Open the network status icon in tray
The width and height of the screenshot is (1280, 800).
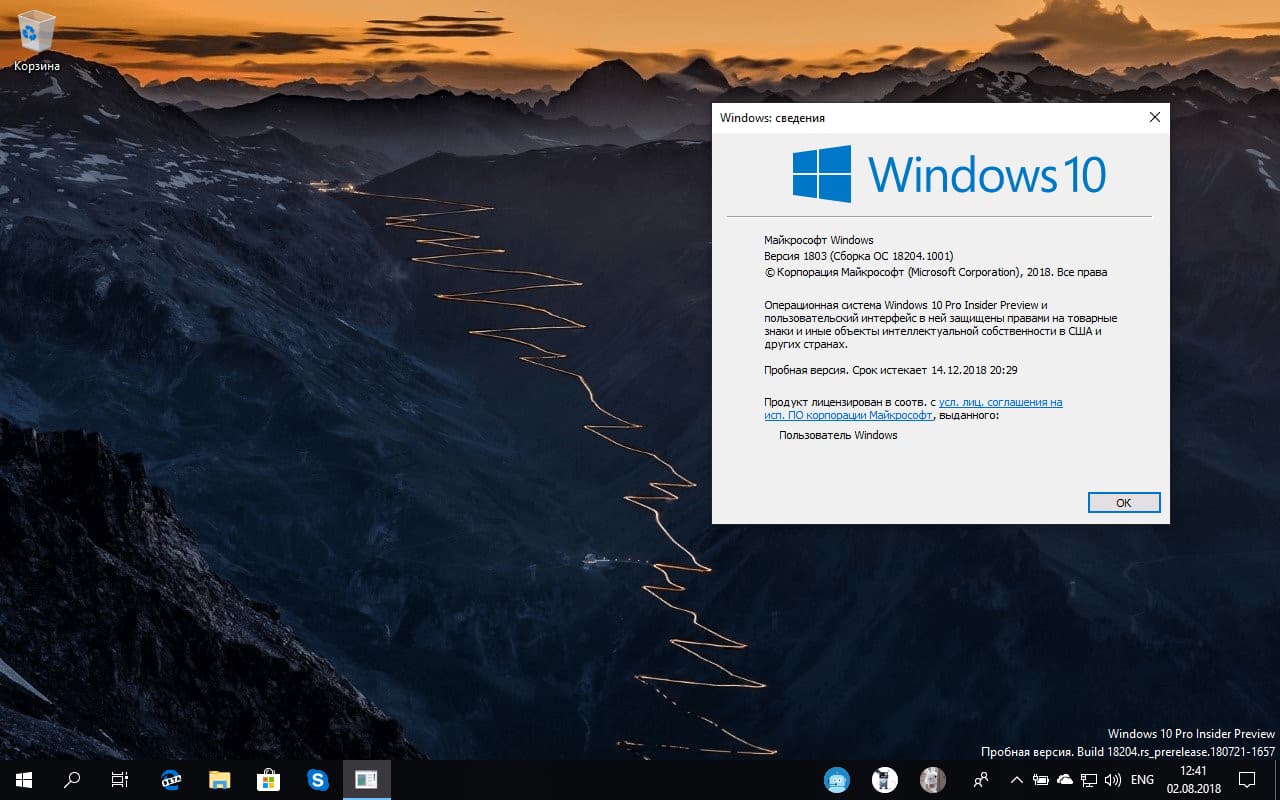pyautogui.click(x=1087, y=780)
